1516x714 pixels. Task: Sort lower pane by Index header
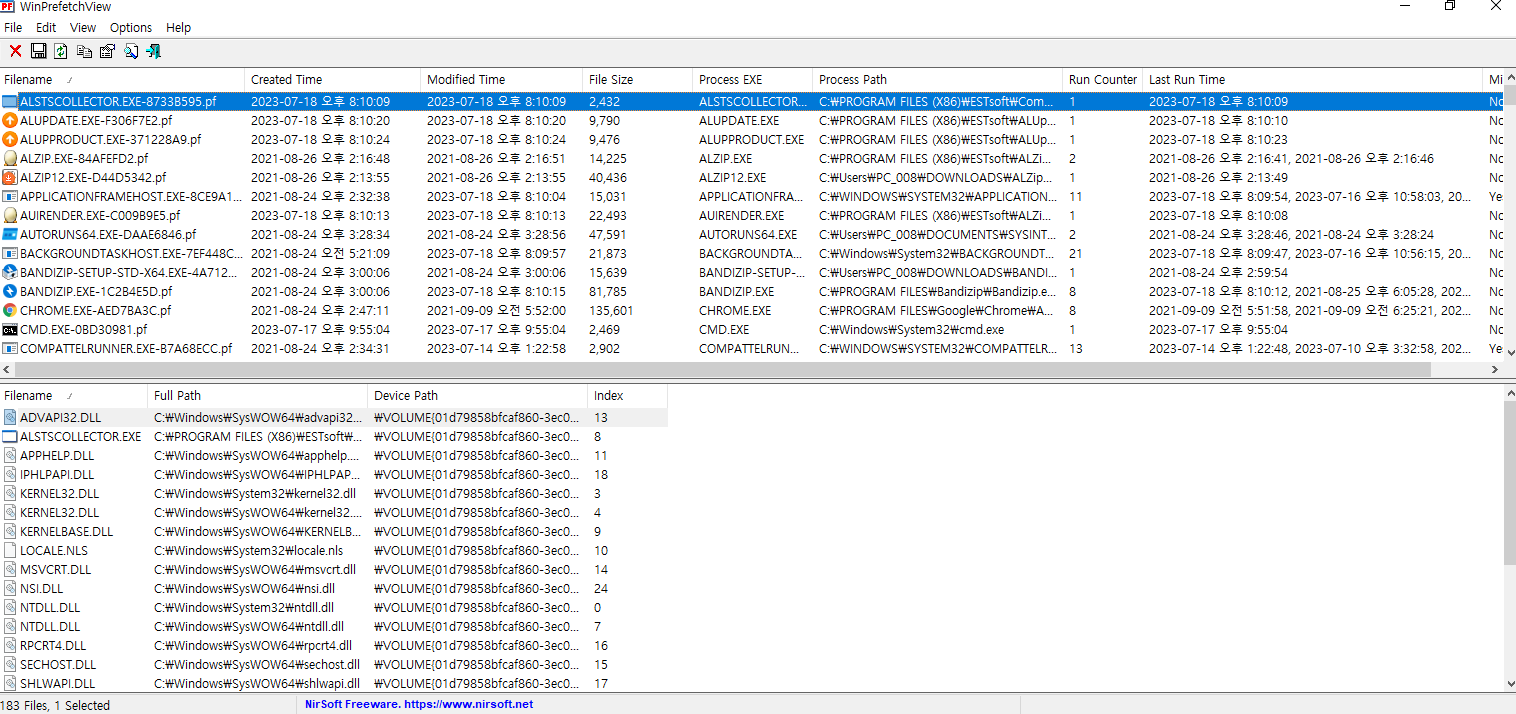pyautogui.click(x=628, y=396)
